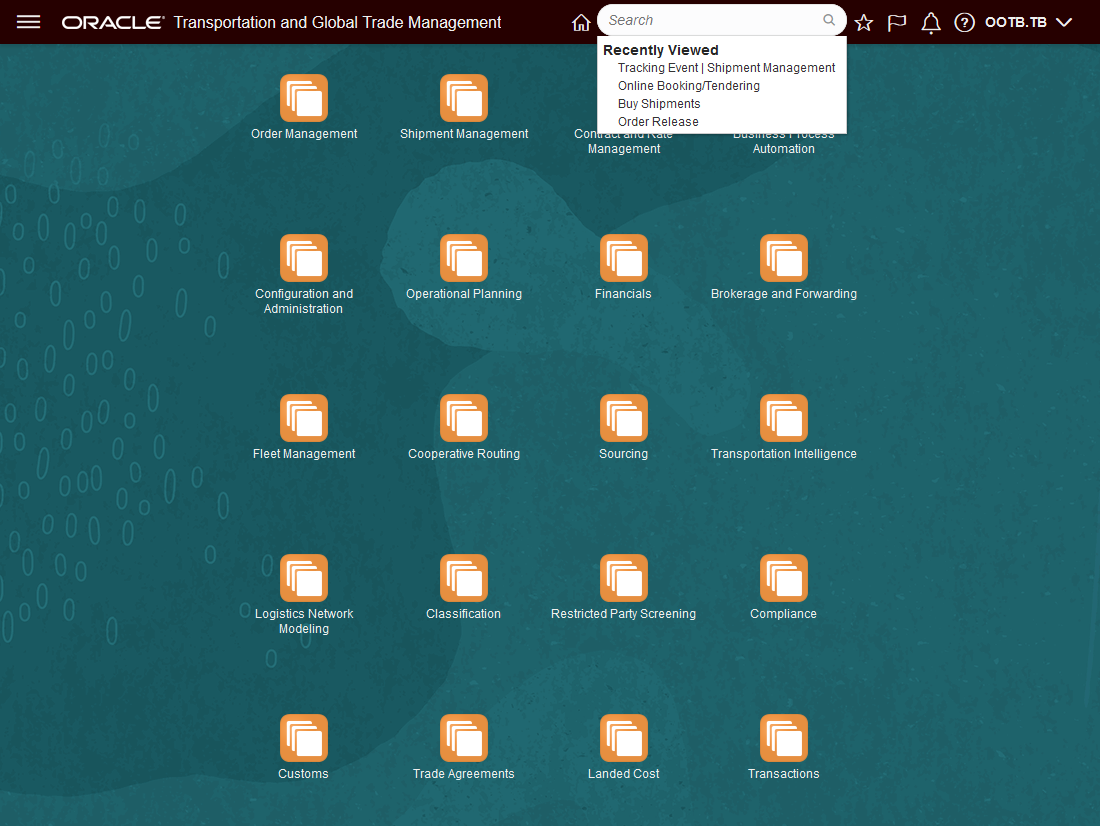Open the Customs folder icon
This screenshot has height=826, width=1100.
point(304,738)
